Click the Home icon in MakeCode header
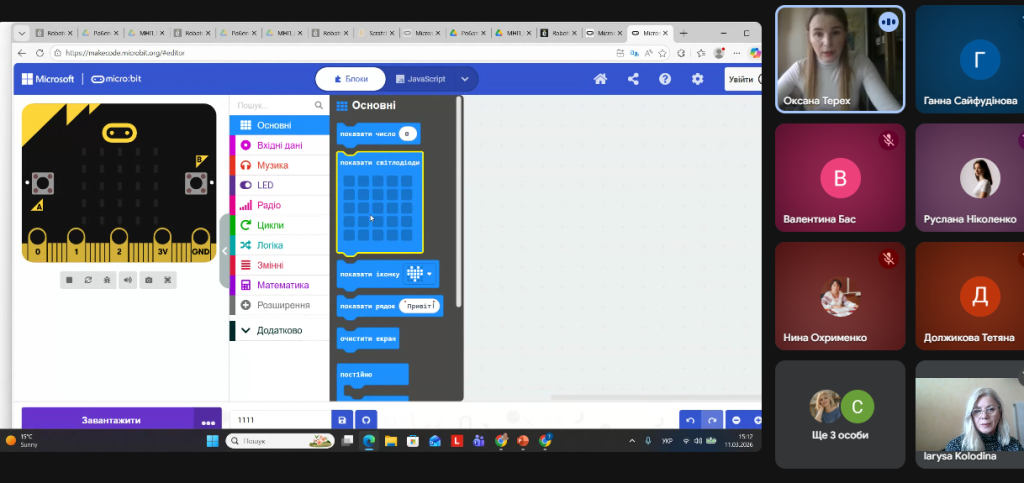 pyautogui.click(x=600, y=79)
